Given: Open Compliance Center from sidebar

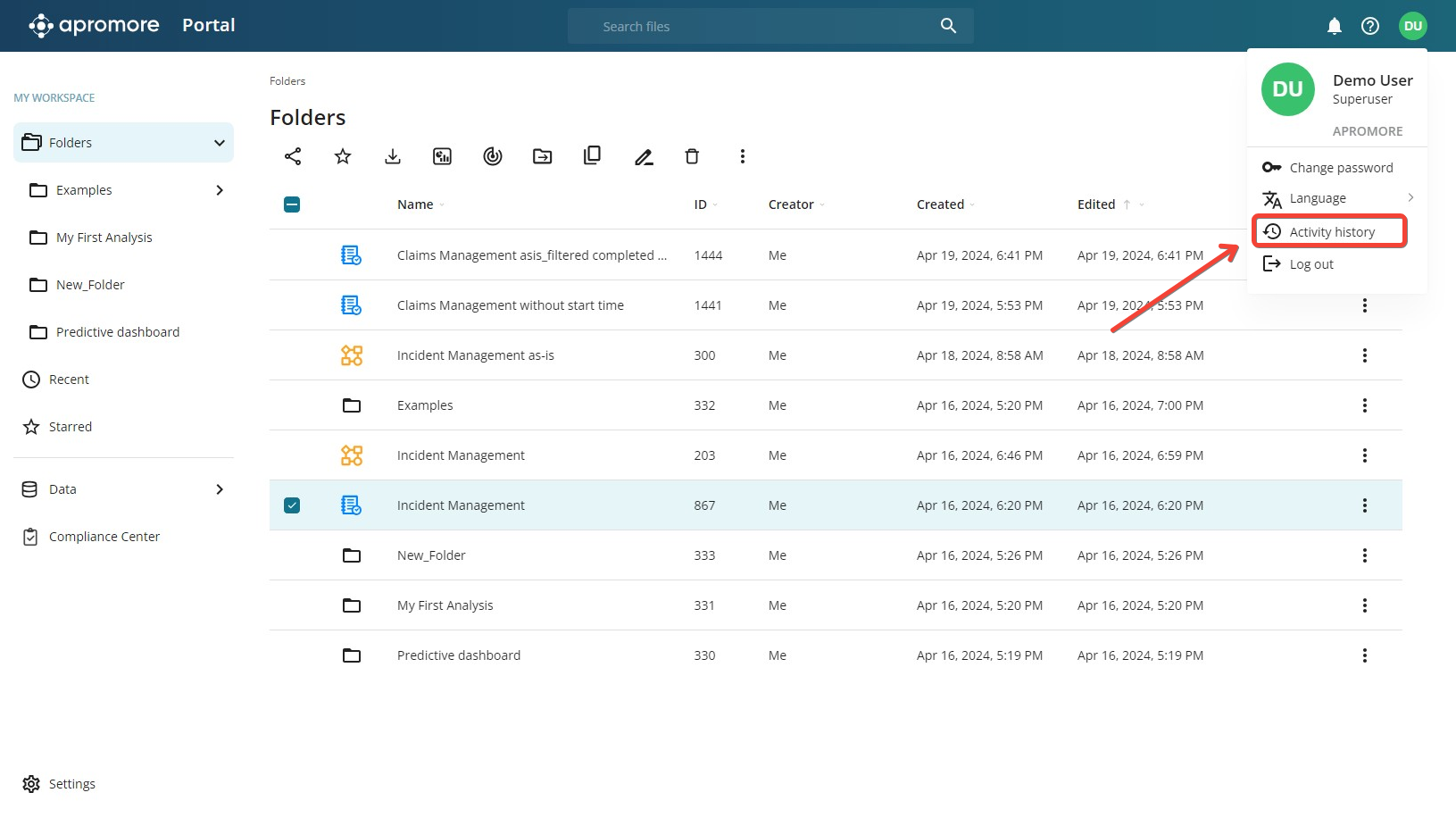Looking at the screenshot, I should point(104,537).
